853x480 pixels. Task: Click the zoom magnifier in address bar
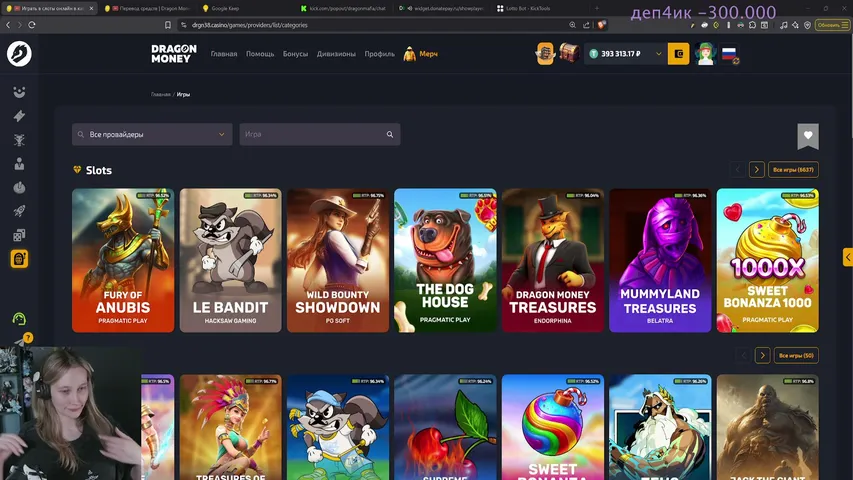pyautogui.click(x=572, y=25)
